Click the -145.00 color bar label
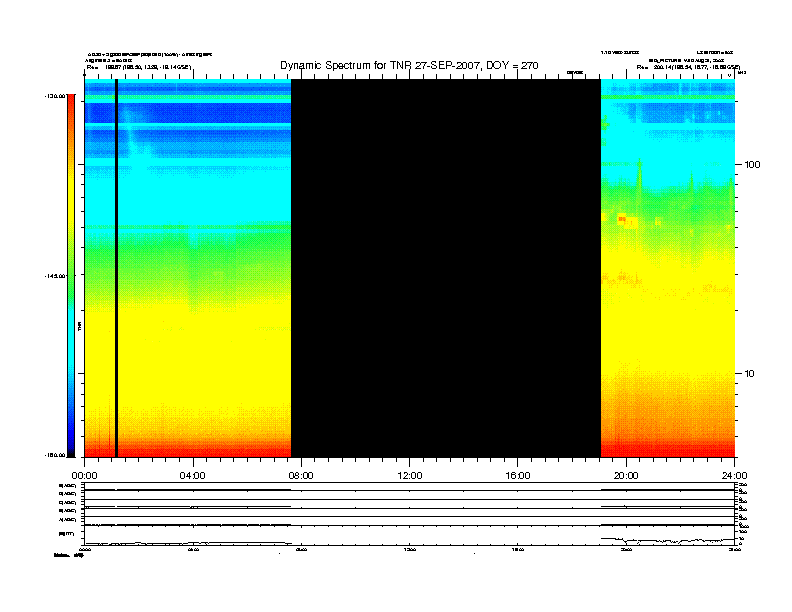This screenshot has width=792, height=612. pyautogui.click(x=55, y=276)
